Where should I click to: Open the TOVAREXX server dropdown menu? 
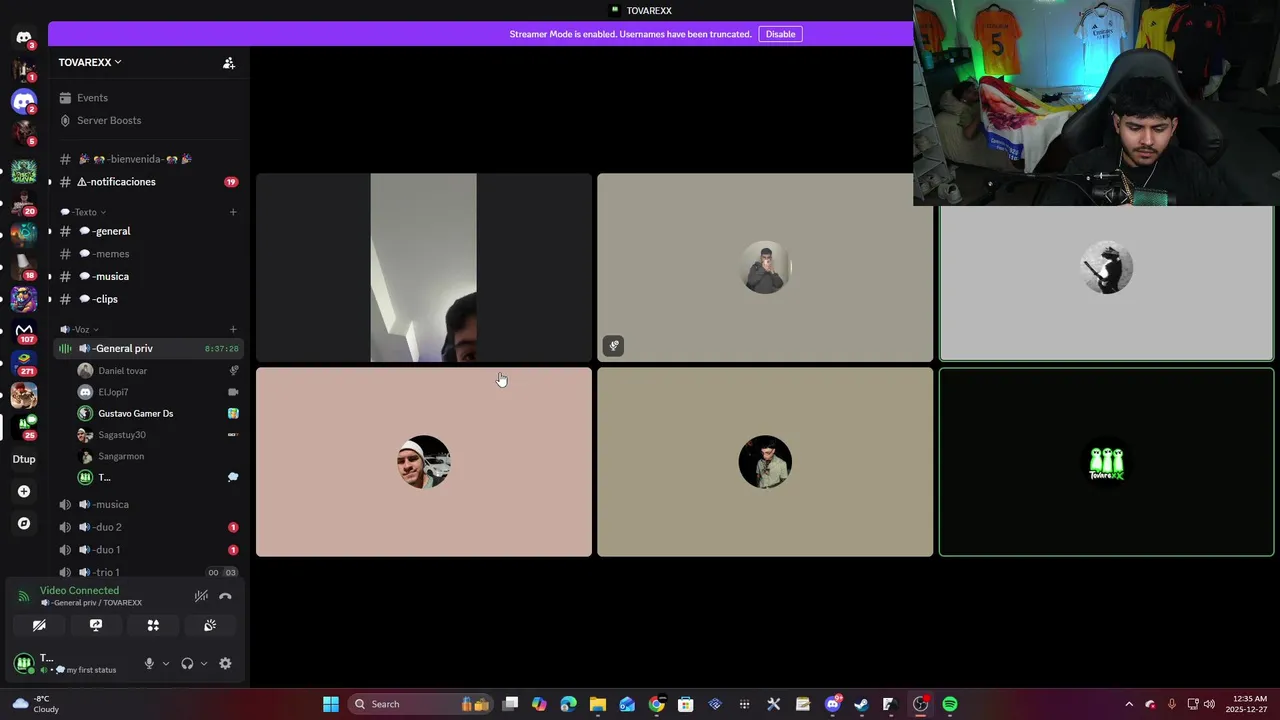[90, 62]
